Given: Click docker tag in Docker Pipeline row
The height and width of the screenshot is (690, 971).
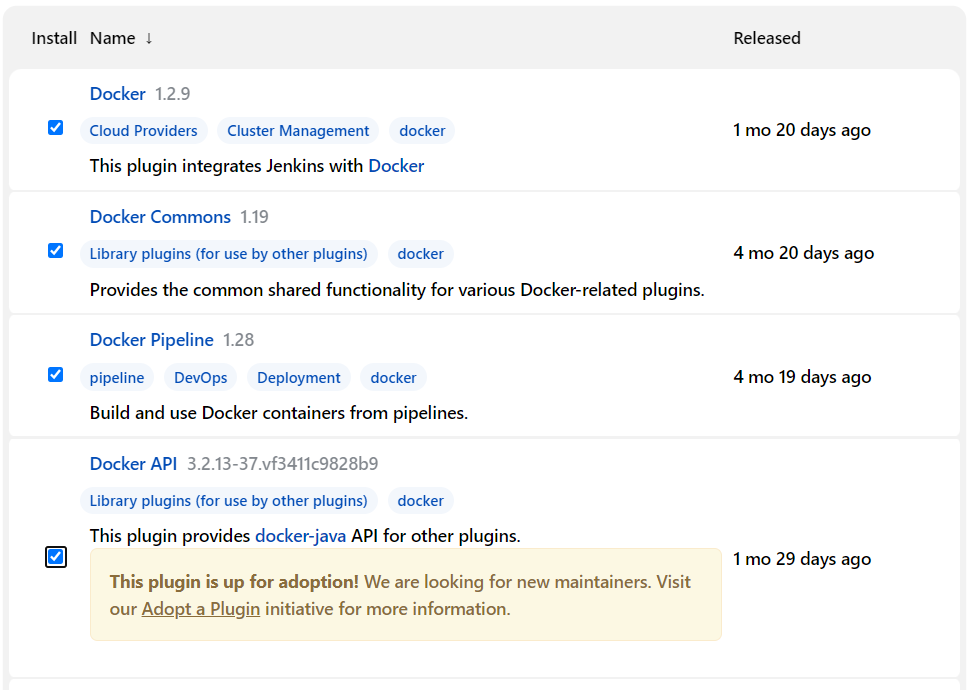Looking at the screenshot, I should pyautogui.click(x=393, y=378).
